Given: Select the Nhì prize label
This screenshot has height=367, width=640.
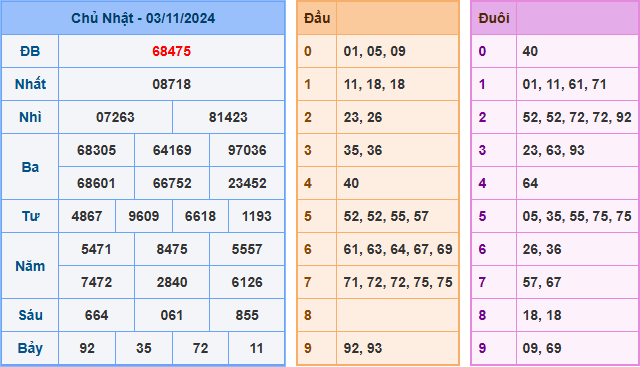Looking at the screenshot, I should (30, 118).
